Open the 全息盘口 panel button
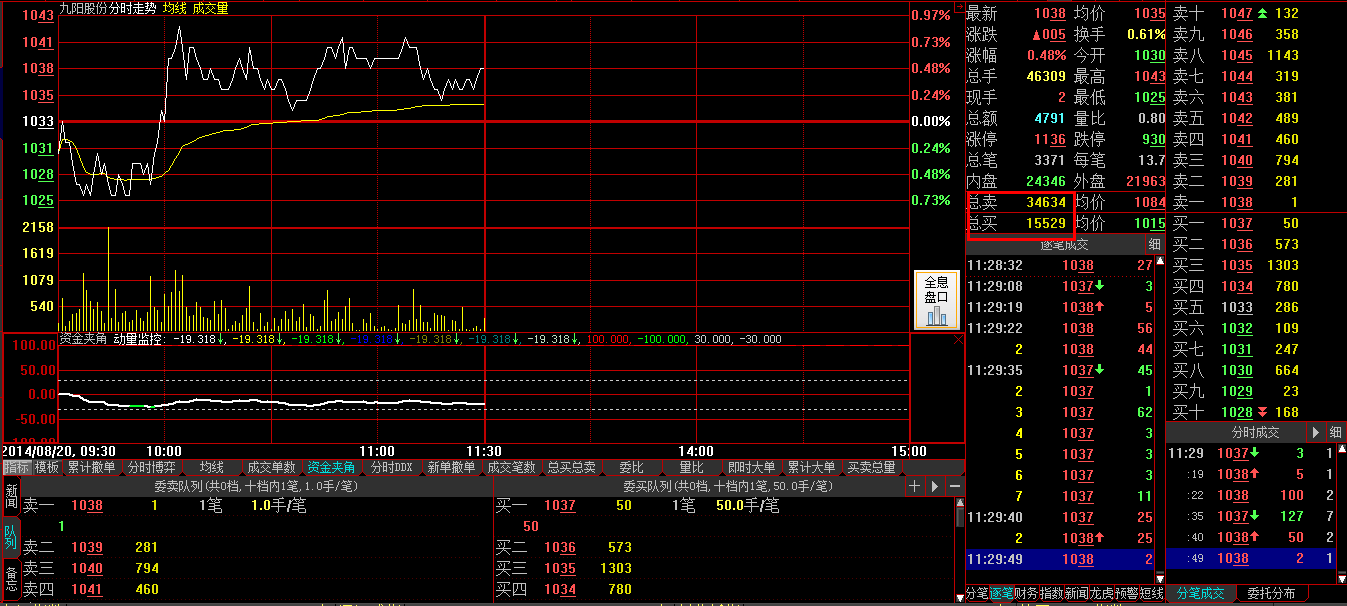Viewport: 1347px width, 606px height. click(x=936, y=299)
